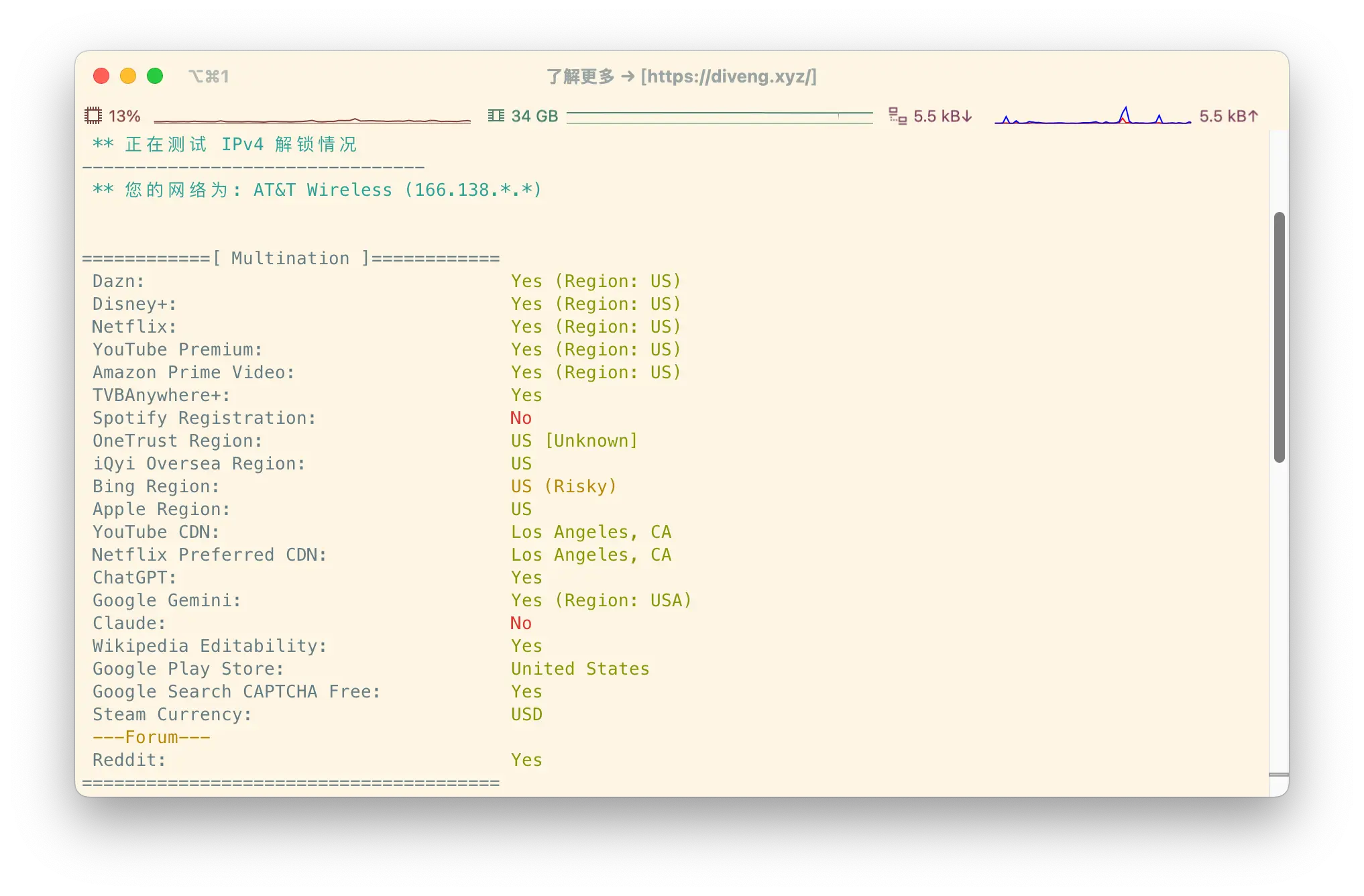
Task: Click the network activity sparkline graph
Action: point(1092,115)
